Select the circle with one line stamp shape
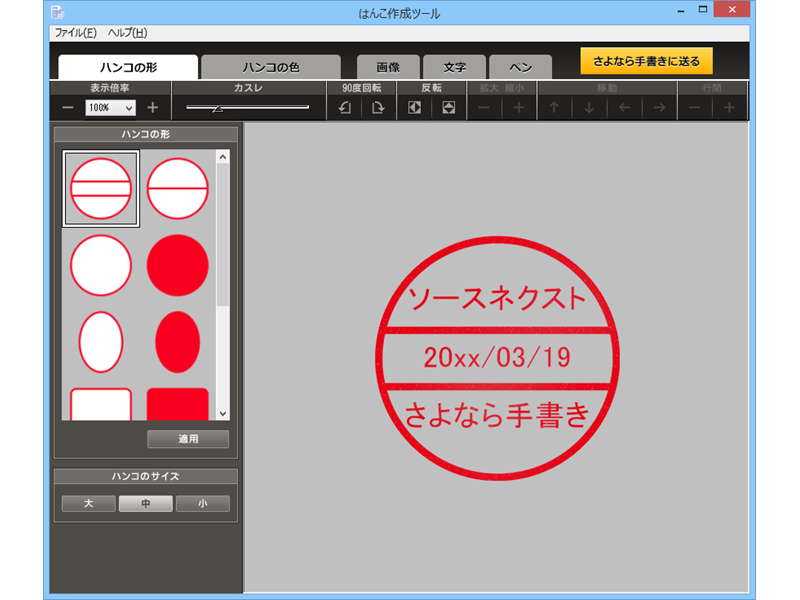Screen dimensions: 800x600 pos(178,189)
